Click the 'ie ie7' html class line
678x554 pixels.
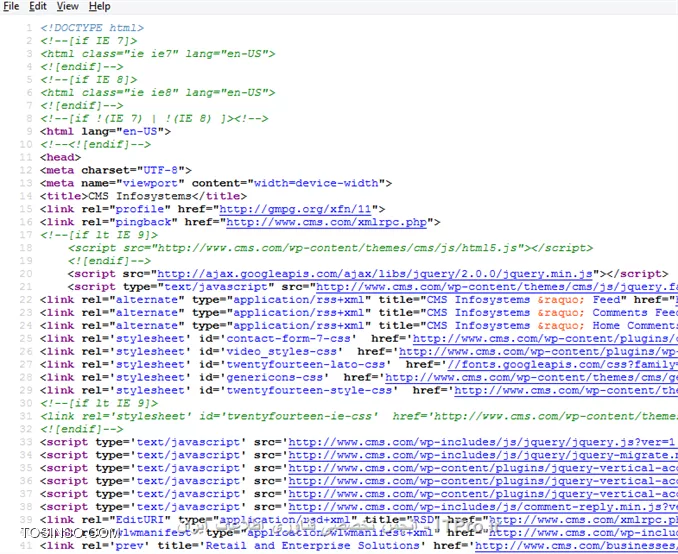pos(158,54)
